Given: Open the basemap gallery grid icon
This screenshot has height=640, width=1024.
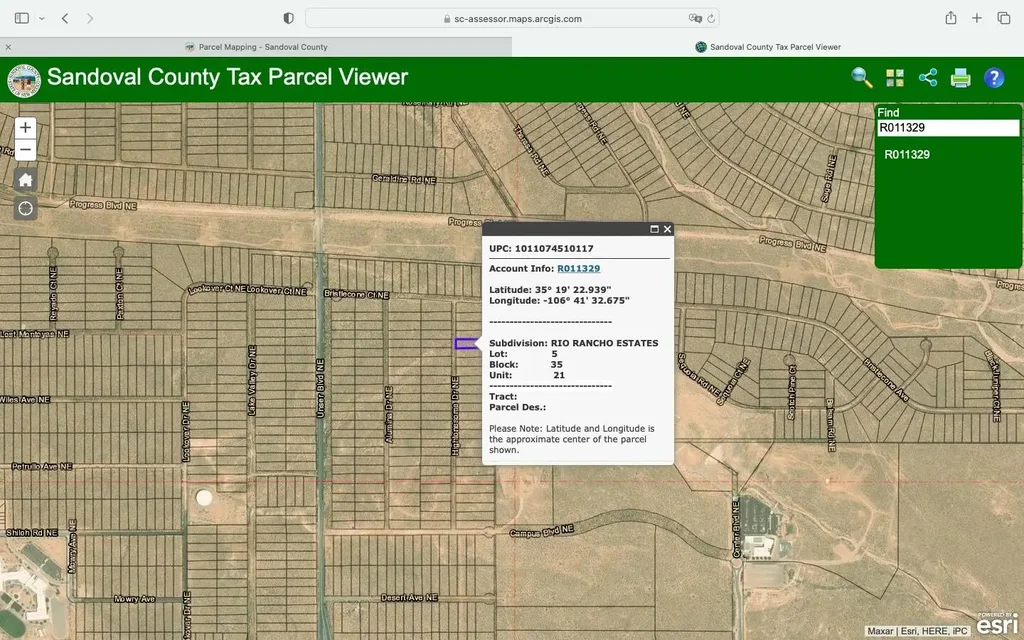Looking at the screenshot, I should [894, 78].
